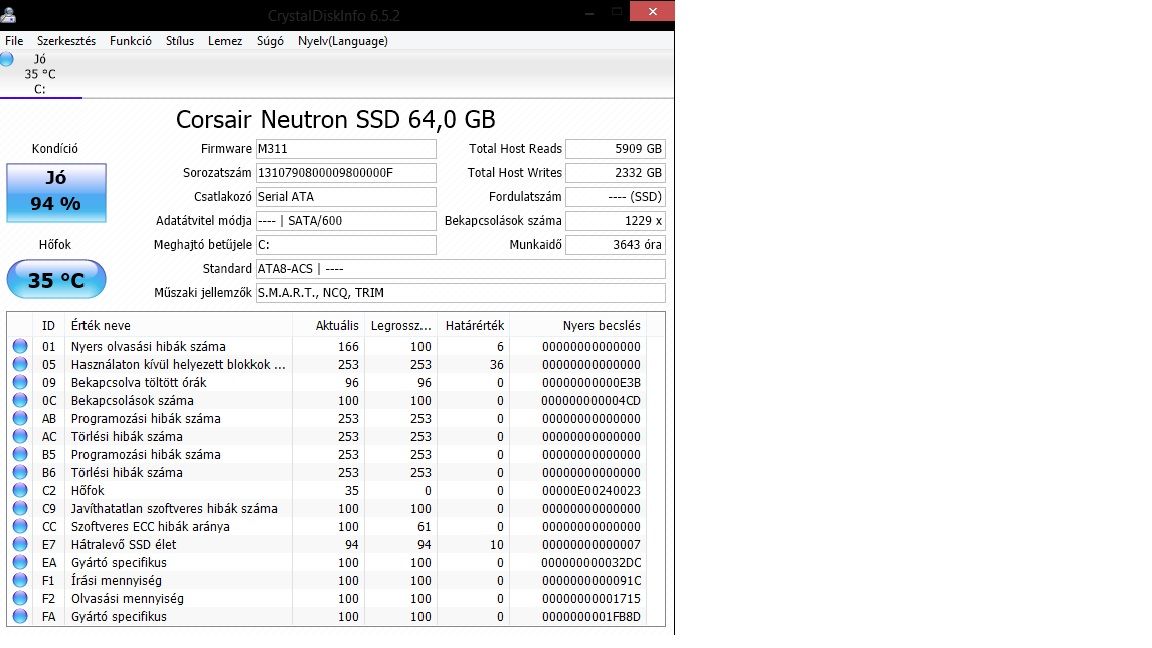Select the 'Nyers olvasási hibák száma' row text
The image size is (1152, 648).
(148, 347)
